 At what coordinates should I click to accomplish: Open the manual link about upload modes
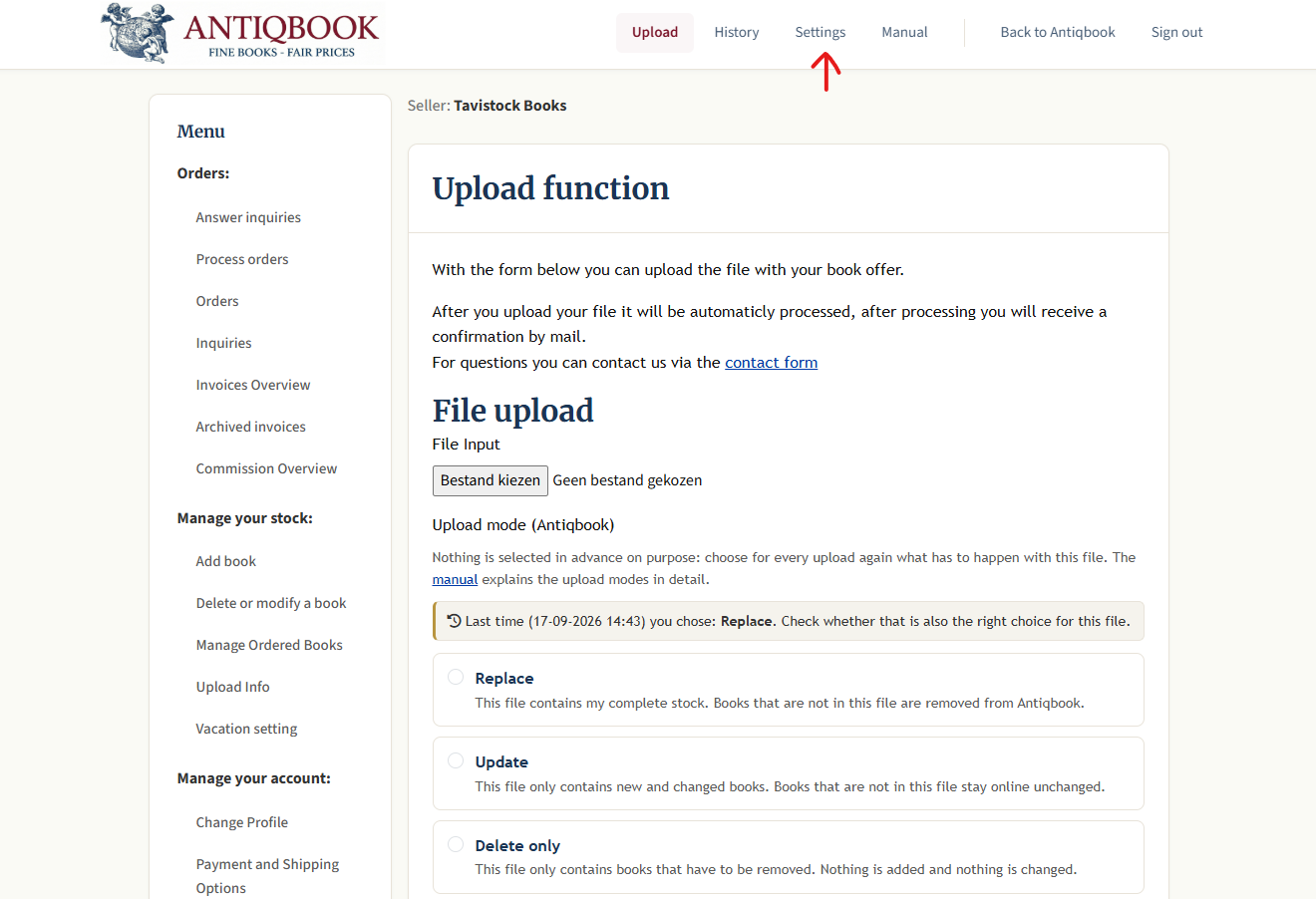[455, 579]
